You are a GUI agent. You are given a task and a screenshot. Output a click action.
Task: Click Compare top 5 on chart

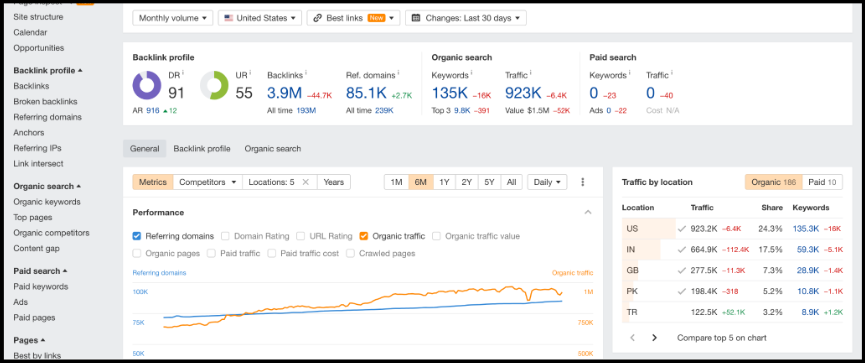tap(722, 338)
